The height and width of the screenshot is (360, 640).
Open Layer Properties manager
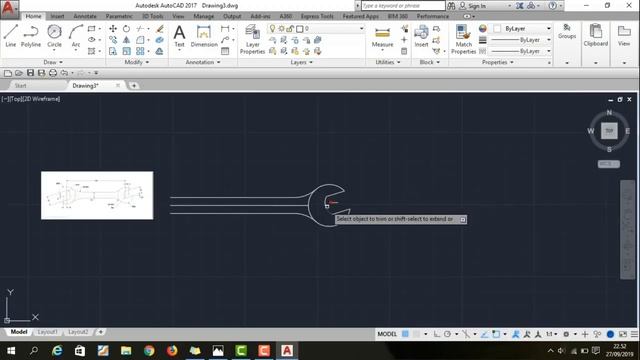(252, 39)
